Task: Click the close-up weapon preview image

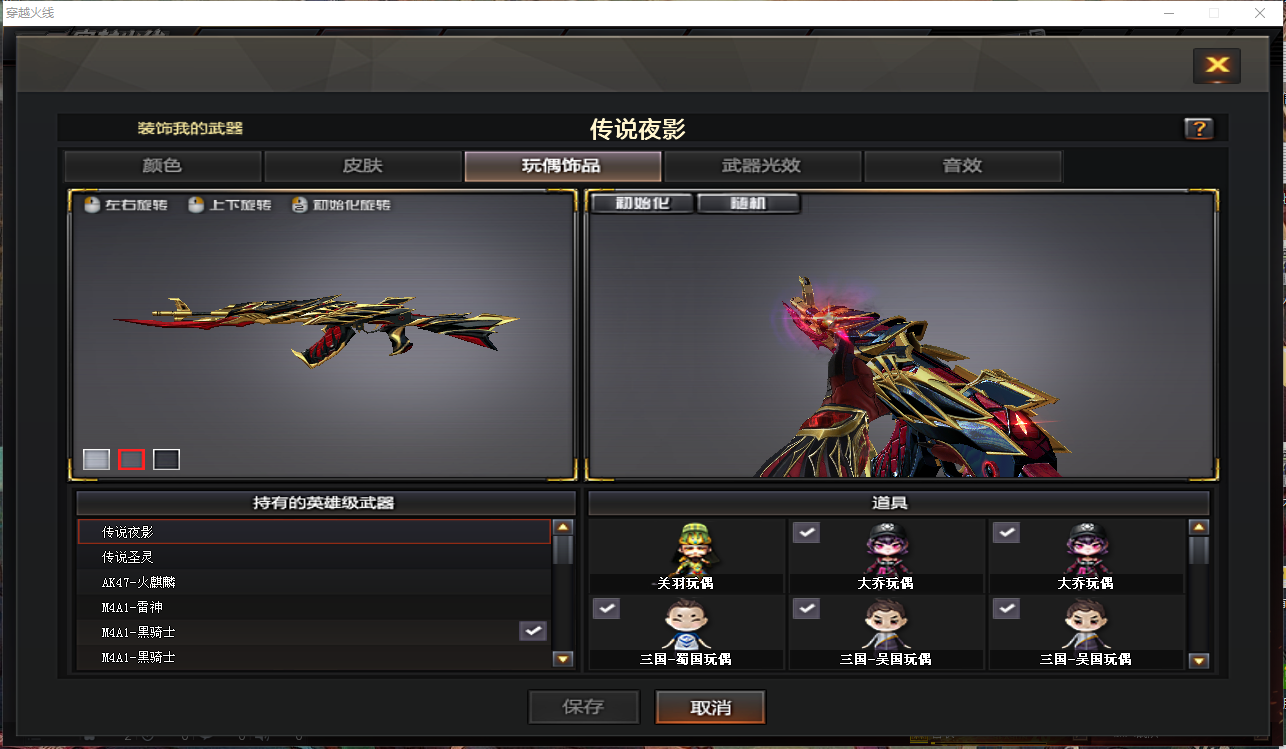Action: (x=901, y=335)
